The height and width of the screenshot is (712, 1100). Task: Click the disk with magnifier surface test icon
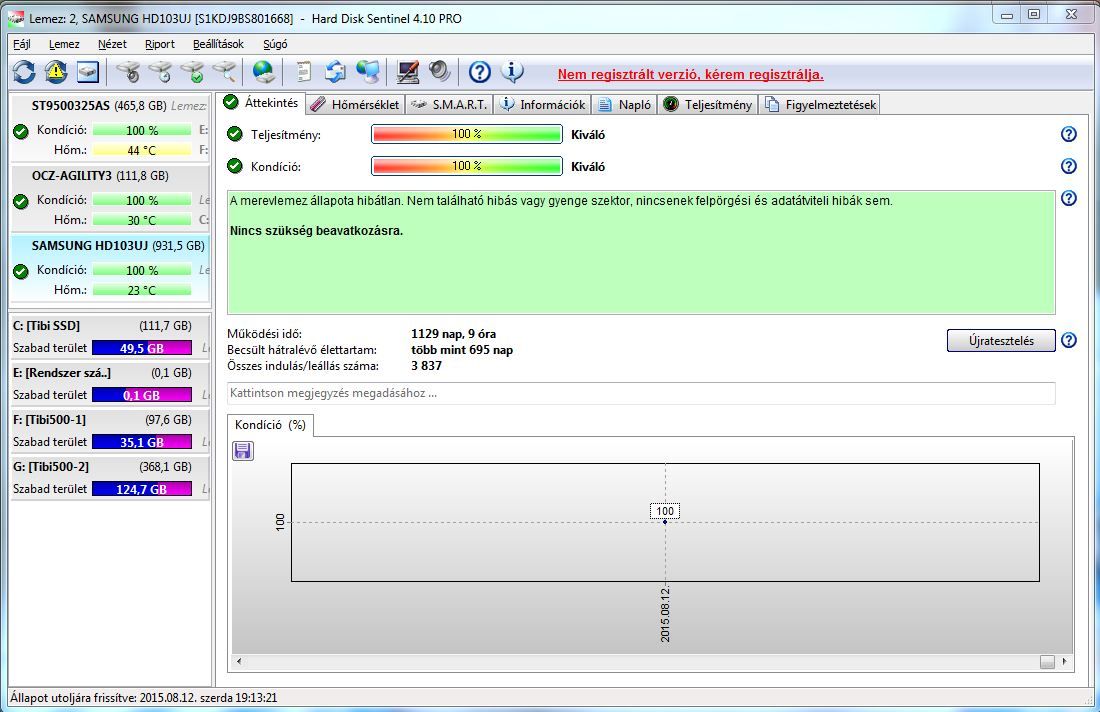coord(224,72)
